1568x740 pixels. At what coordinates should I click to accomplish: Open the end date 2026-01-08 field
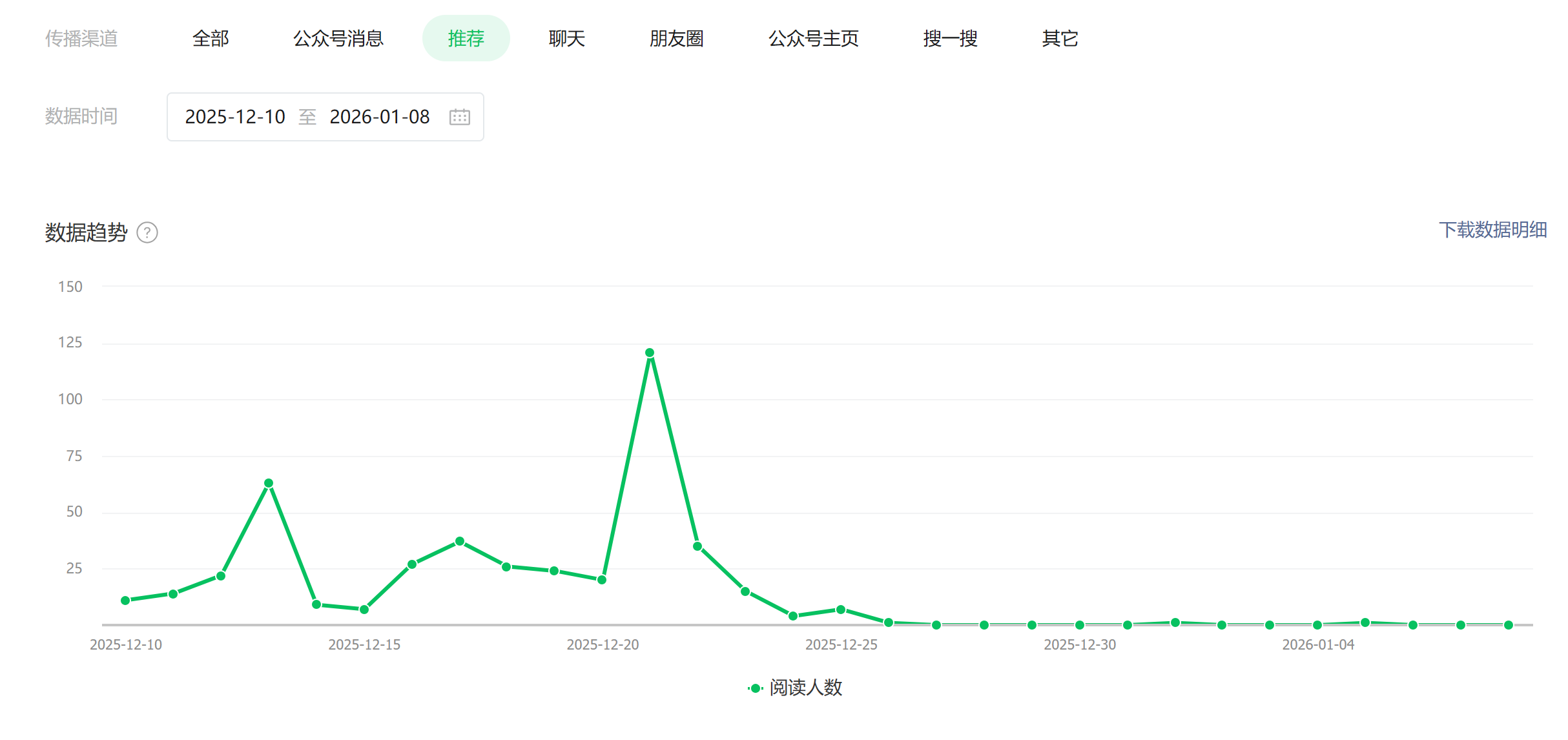[x=380, y=117]
